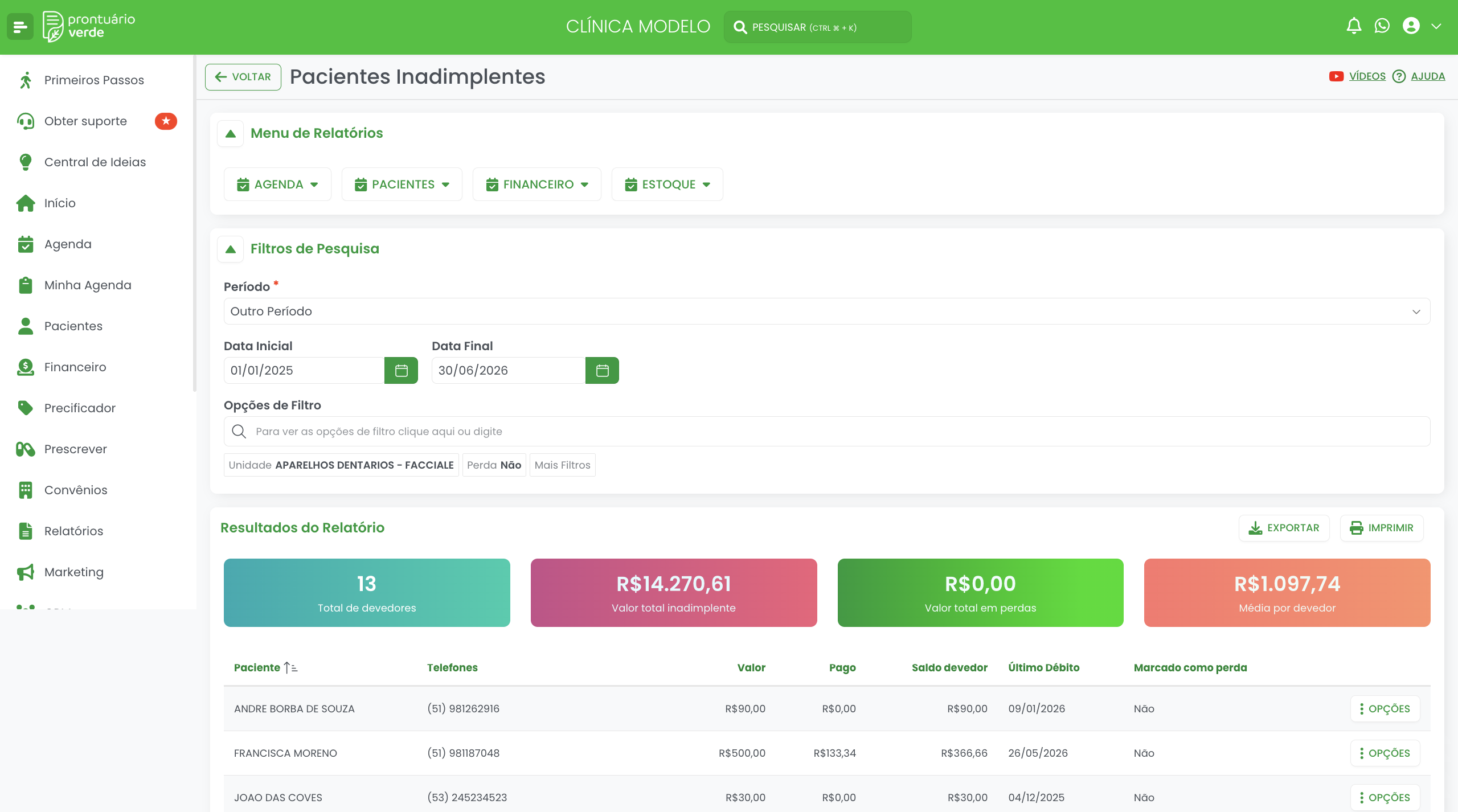Collapse Filtros de Pesquisa section

230,249
